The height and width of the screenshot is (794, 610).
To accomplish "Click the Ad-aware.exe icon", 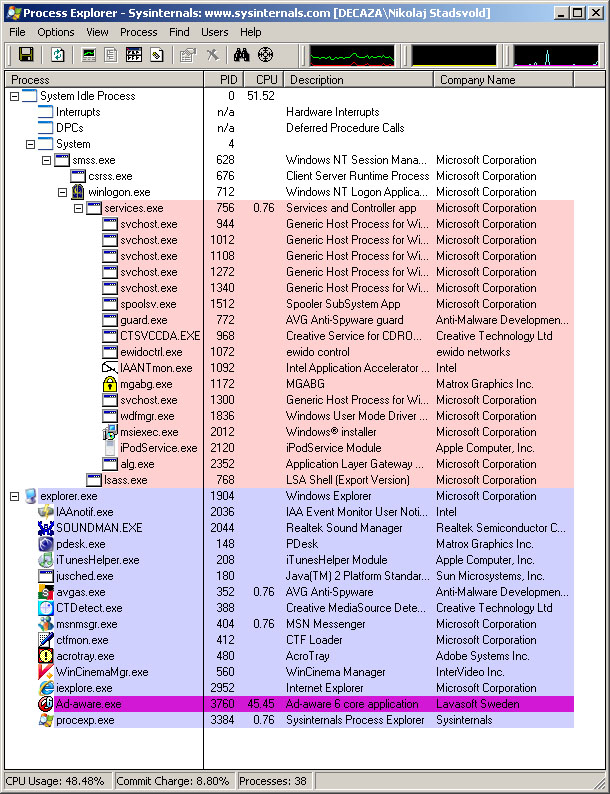I will click(x=46, y=704).
